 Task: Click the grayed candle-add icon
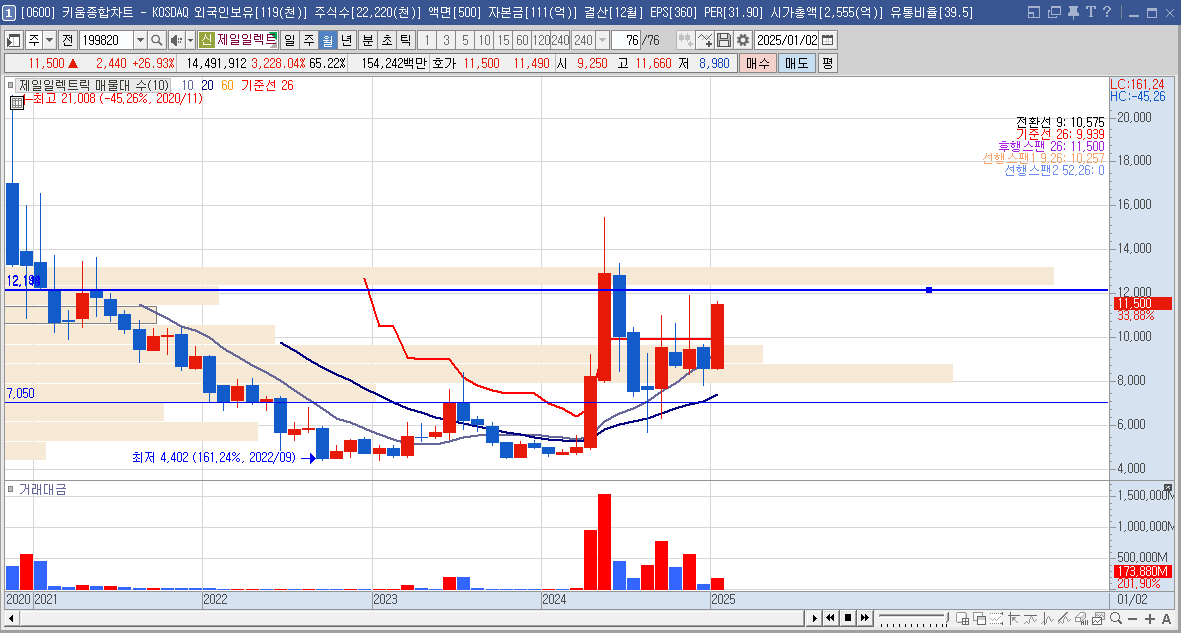pyautogui.click(x=685, y=40)
